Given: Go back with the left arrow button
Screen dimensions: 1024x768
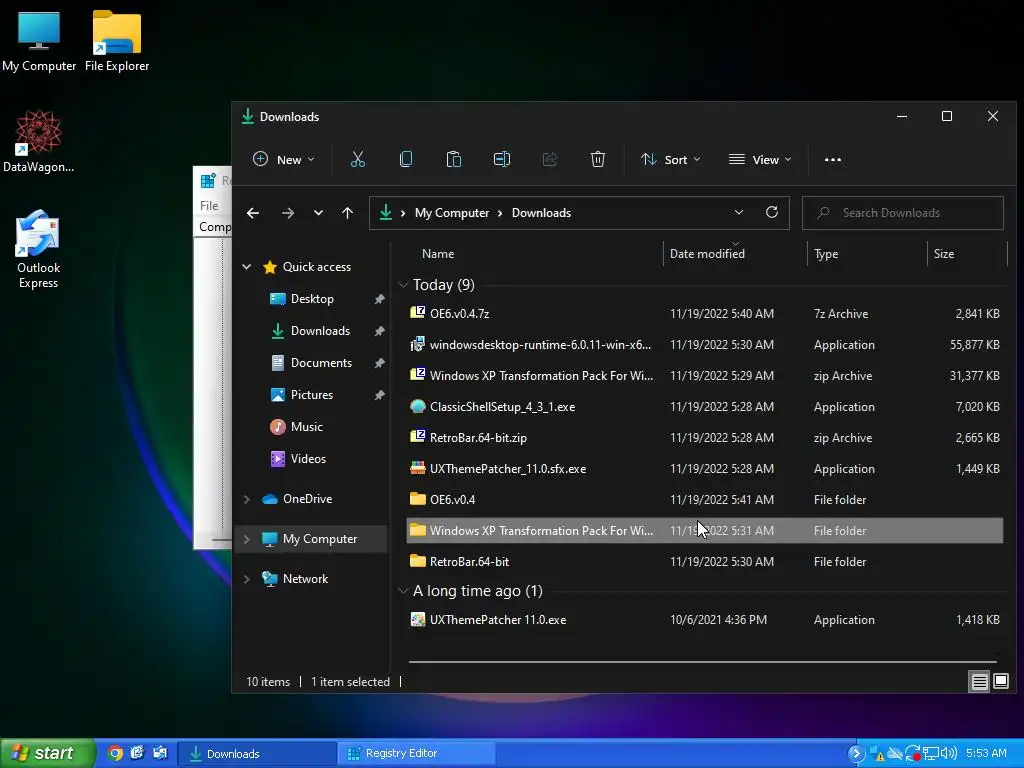Looking at the screenshot, I should click(253, 213).
